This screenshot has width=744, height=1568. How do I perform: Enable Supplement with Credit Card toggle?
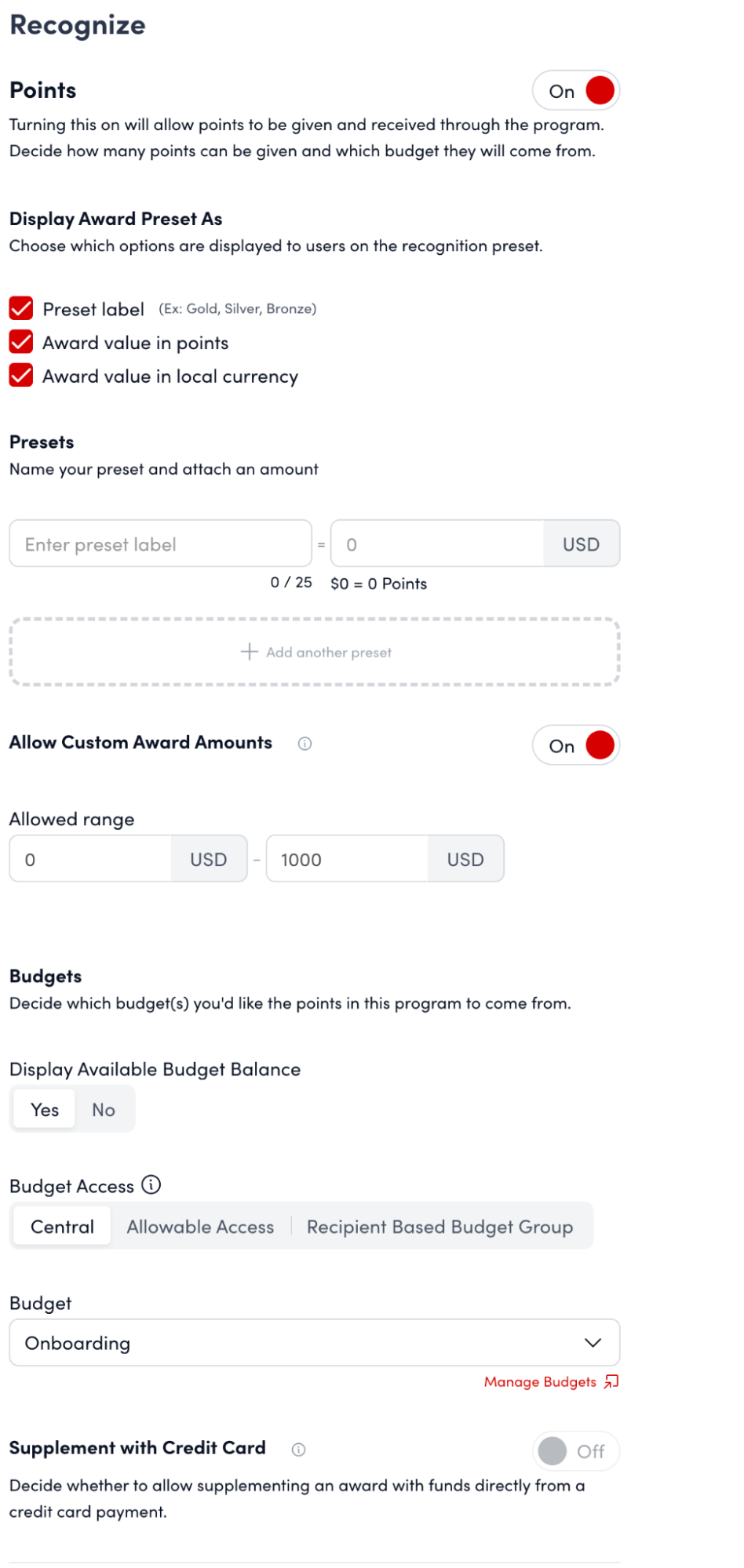pyautogui.click(x=576, y=1451)
